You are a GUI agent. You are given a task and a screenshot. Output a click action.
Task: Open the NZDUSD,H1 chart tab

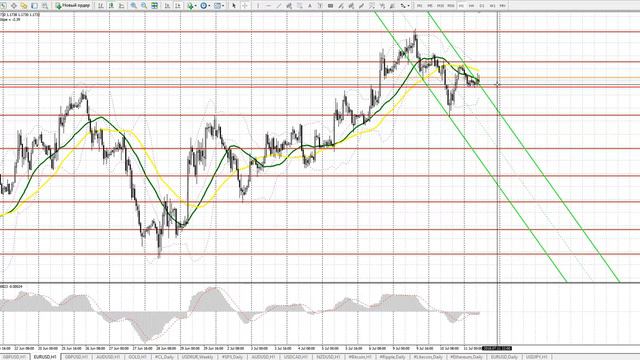click(x=328, y=357)
